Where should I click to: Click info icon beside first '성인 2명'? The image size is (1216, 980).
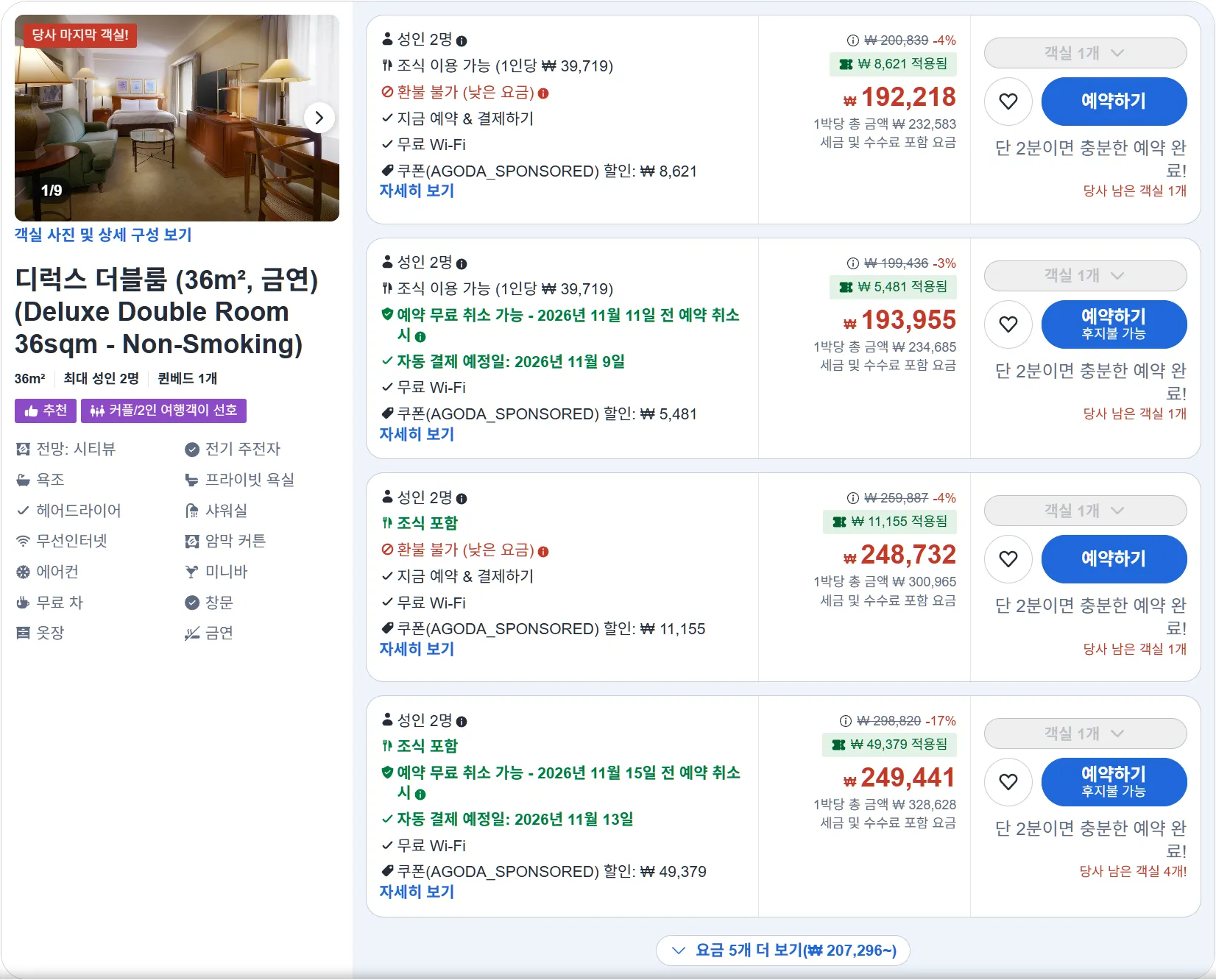coord(462,41)
